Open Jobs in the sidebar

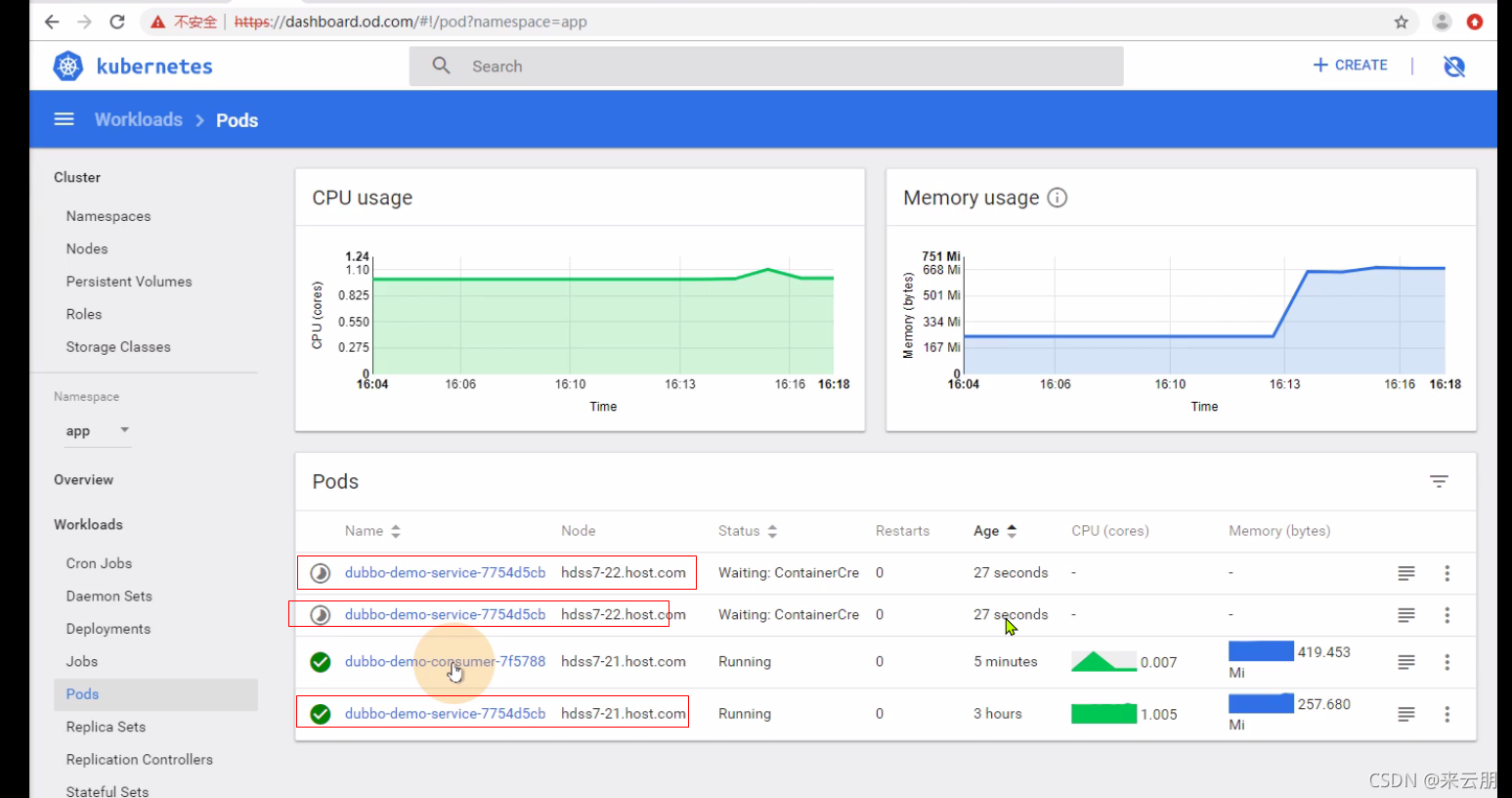[x=82, y=661]
